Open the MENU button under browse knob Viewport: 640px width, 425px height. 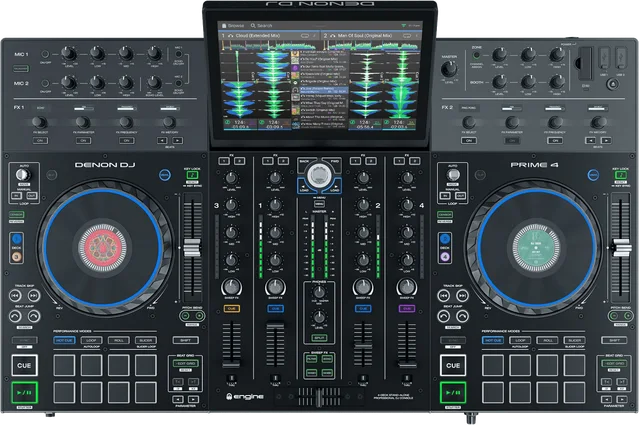(319, 204)
